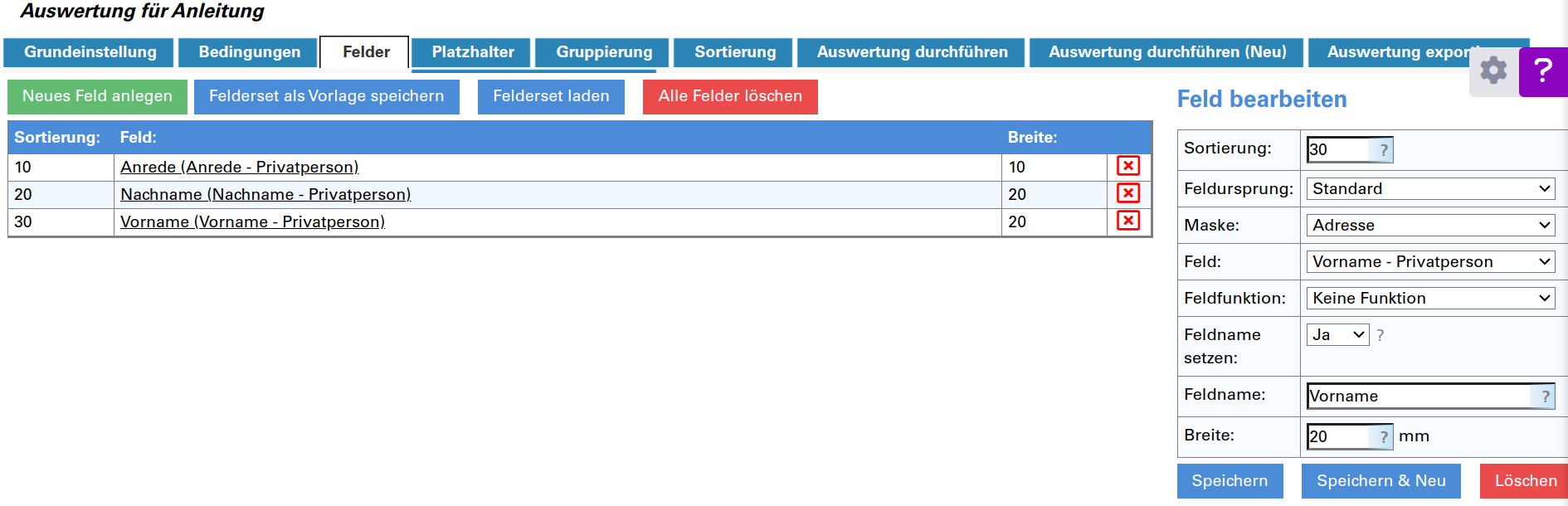Open the purple help question mark
This screenshot has height=506, width=1568.
[1543, 71]
